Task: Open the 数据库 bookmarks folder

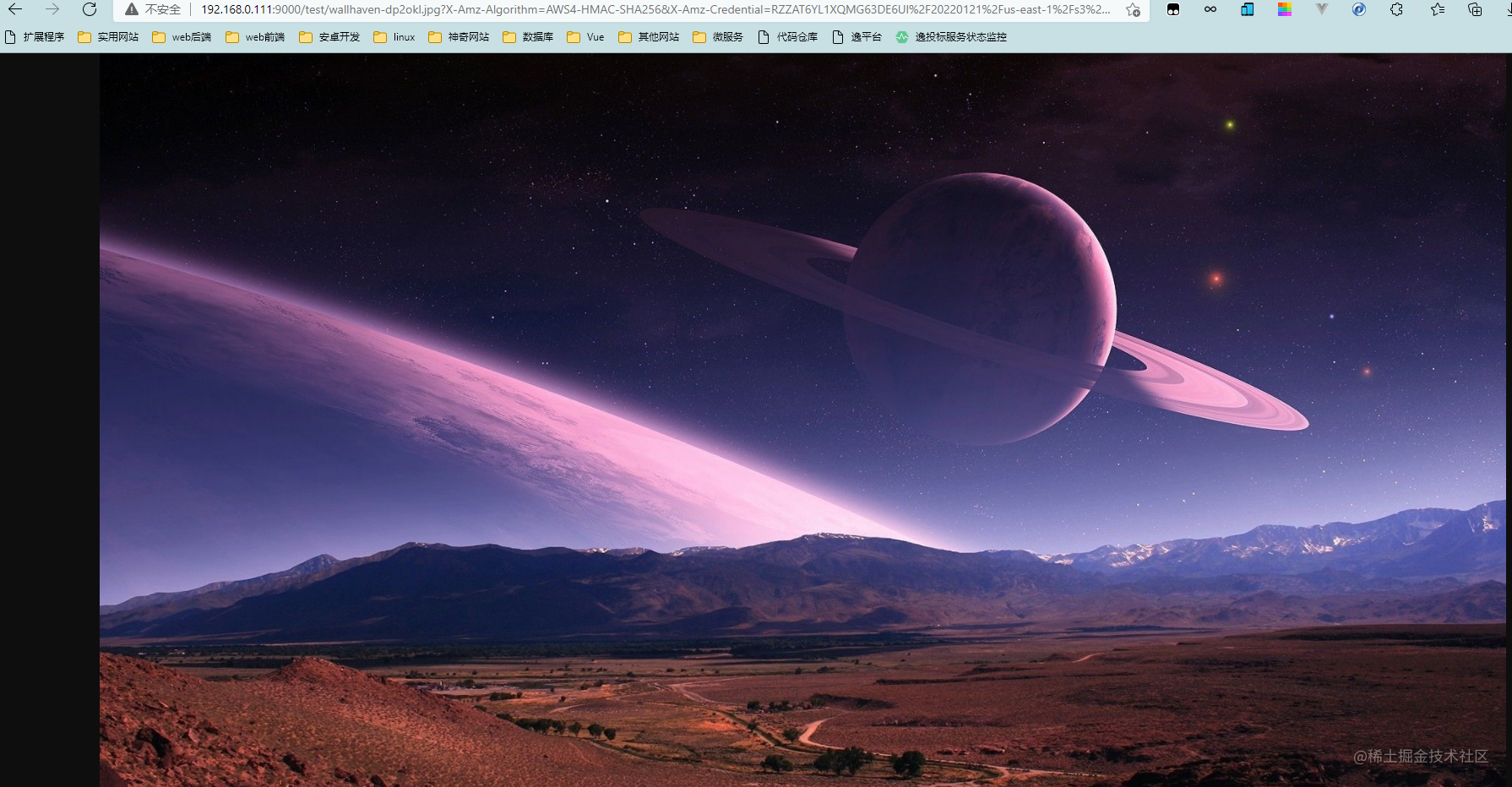Action: [528, 37]
